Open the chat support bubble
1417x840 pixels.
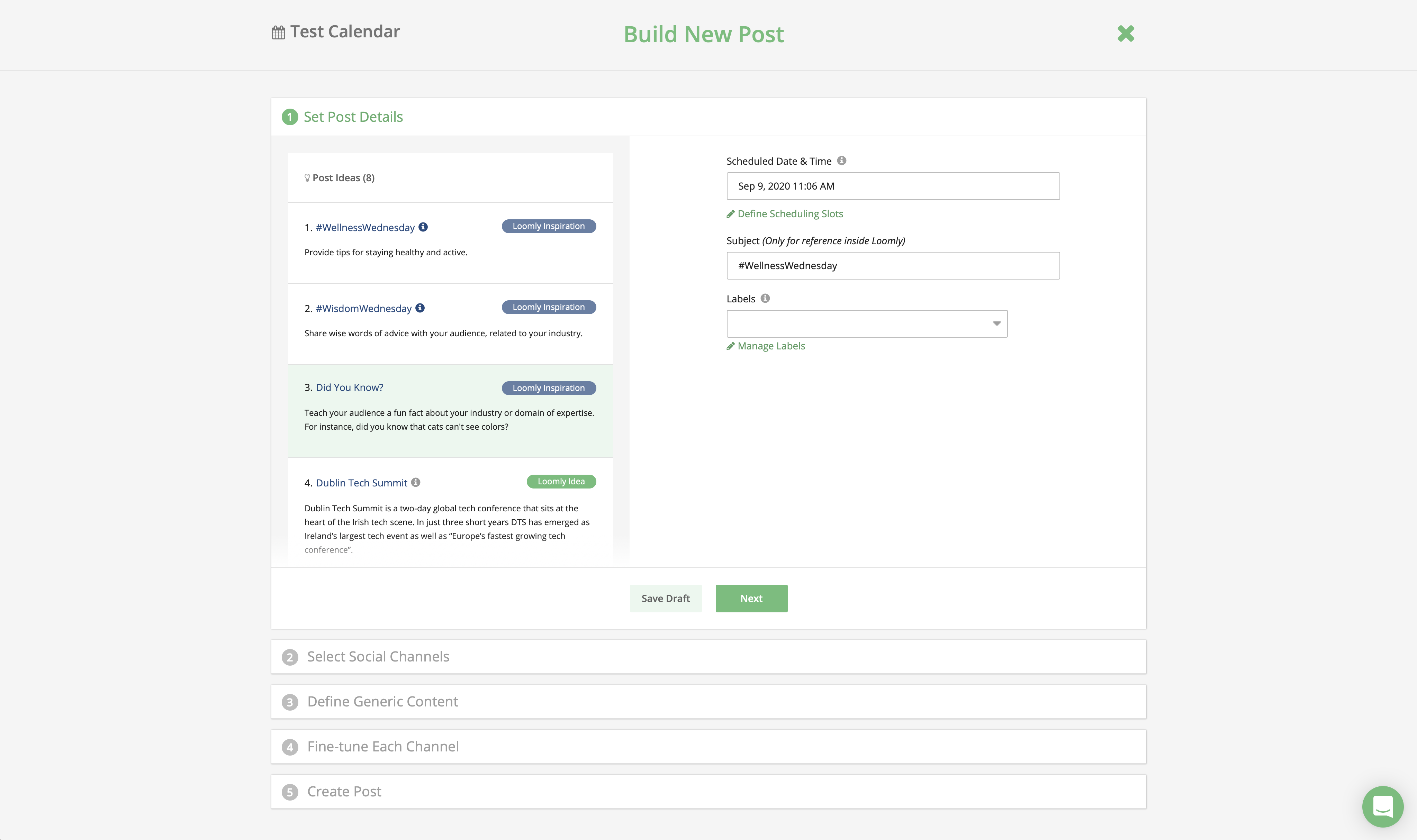pyautogui.click(x=1382, y=806)
